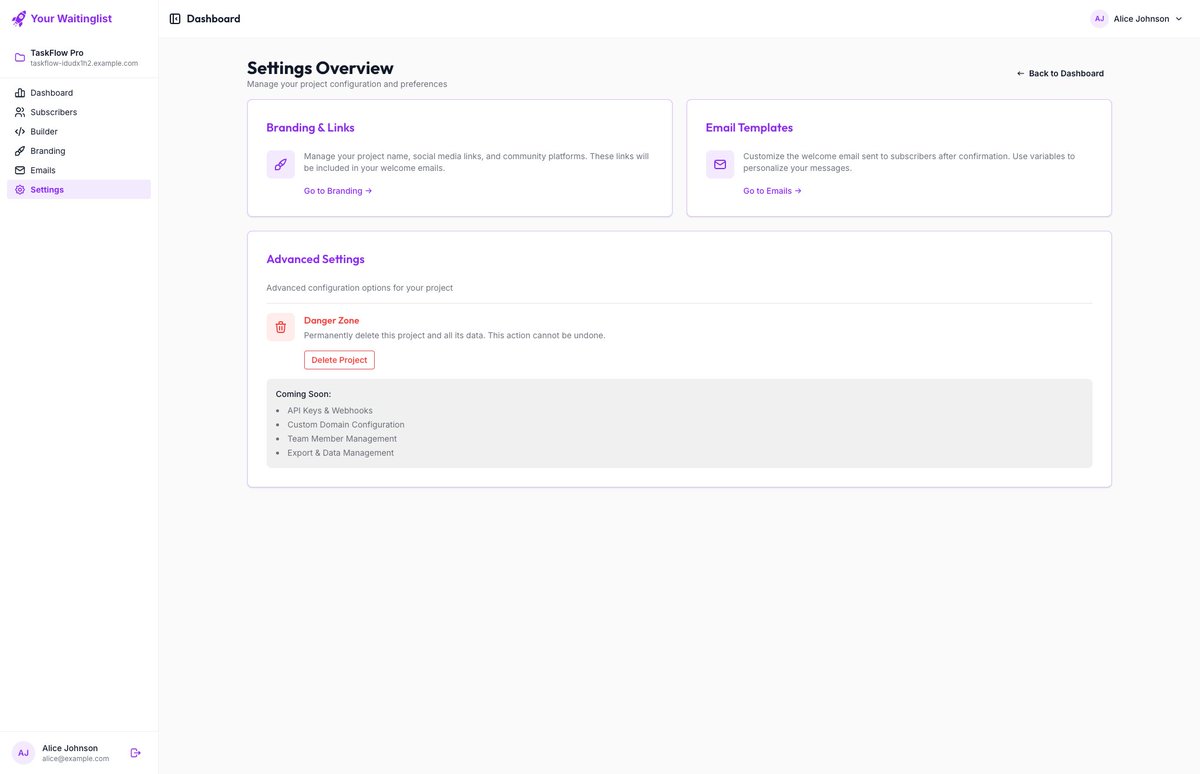1200x774 pixels.
Task: Click the envelope icon in Email Templates card
Action: pos(720,164)
